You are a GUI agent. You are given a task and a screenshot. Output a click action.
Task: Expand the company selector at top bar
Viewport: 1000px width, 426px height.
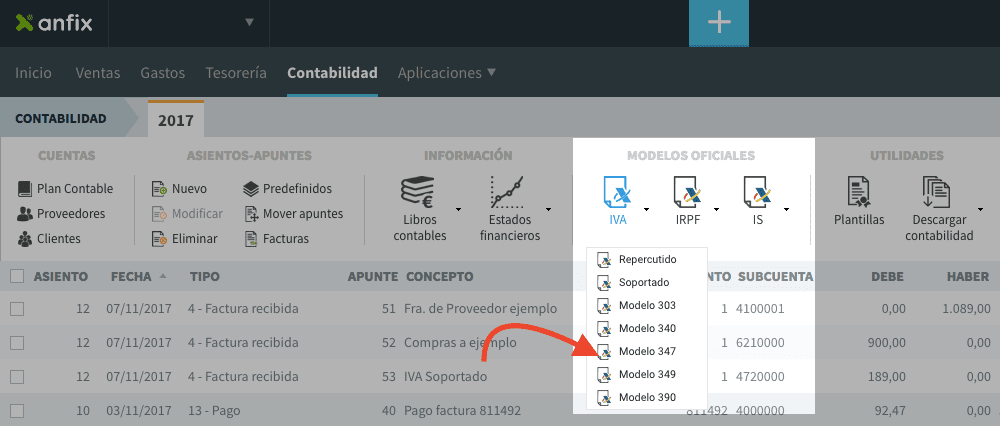pos(249,23)
